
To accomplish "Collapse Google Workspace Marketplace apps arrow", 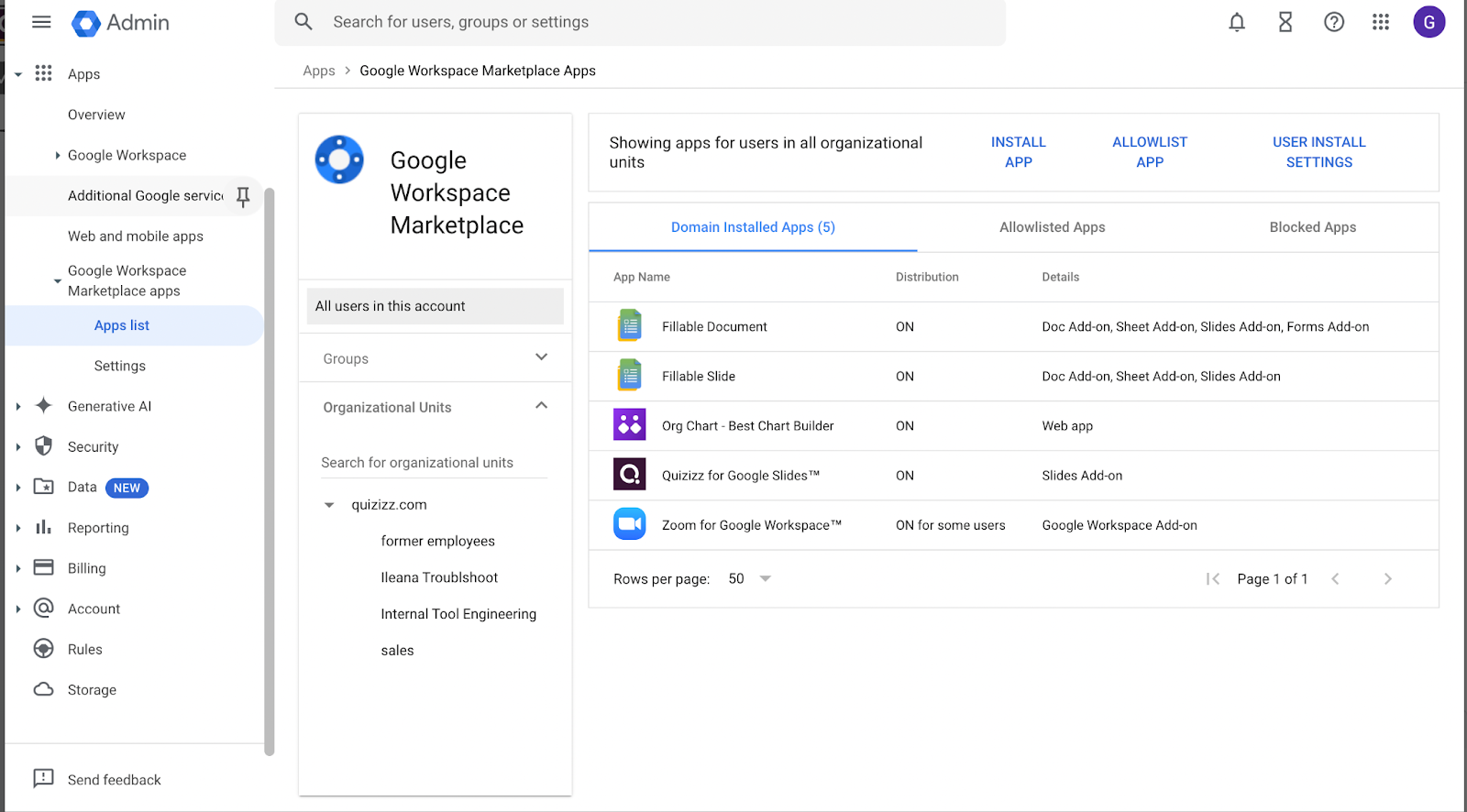I will pyautogui.click(x=57, y=281).
